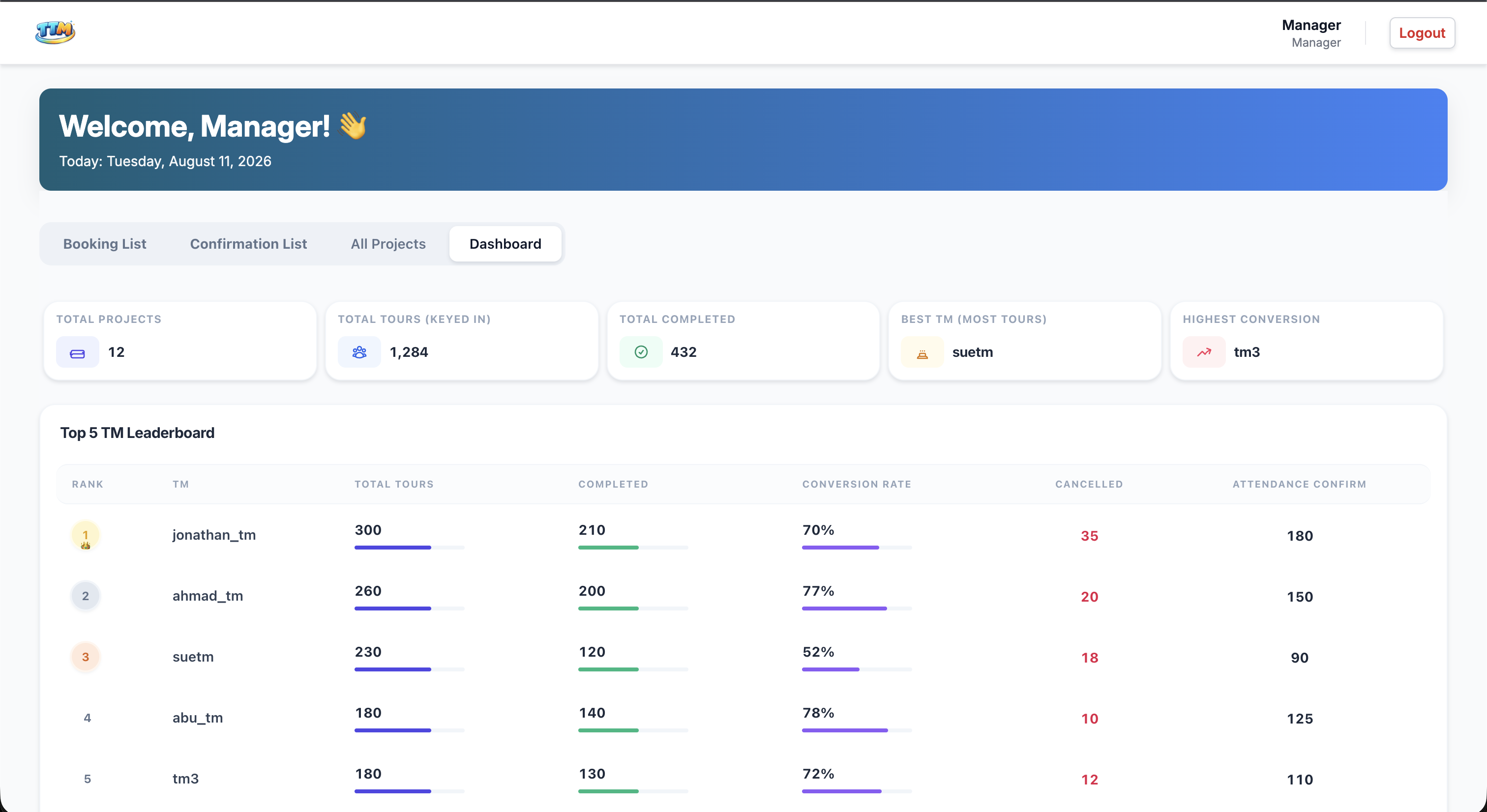Screen dimensions: 1487x812
Task: Click the Completed column header
Action: click(x=613, y=484)
